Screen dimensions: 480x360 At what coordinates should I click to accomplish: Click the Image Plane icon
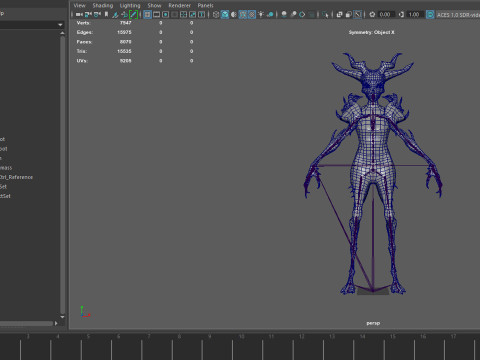click(x=115, y=14)
